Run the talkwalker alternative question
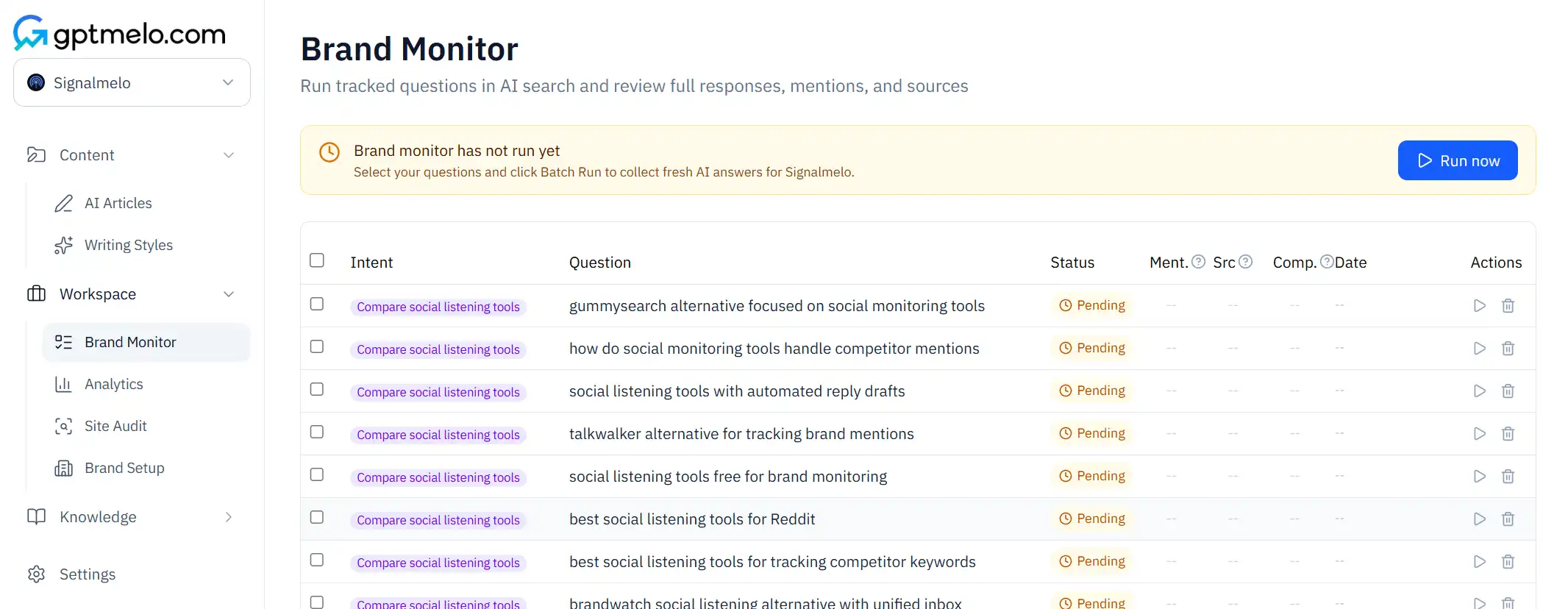1568x609 pixels. click(1480, 434)
